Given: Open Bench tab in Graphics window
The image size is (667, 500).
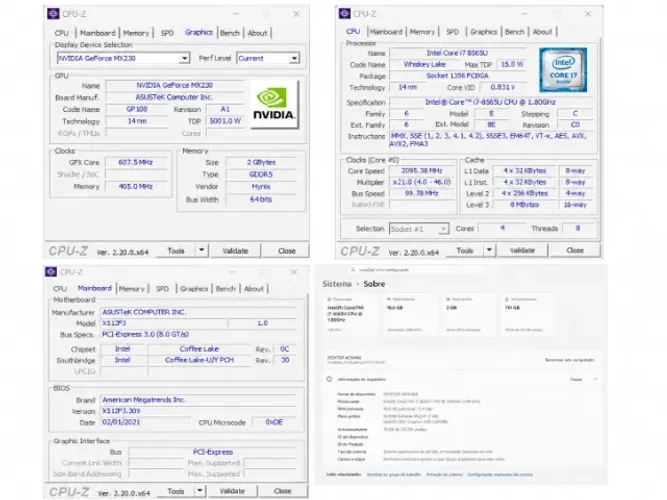Looking at the screenshot, I should (x=230, y=33).
